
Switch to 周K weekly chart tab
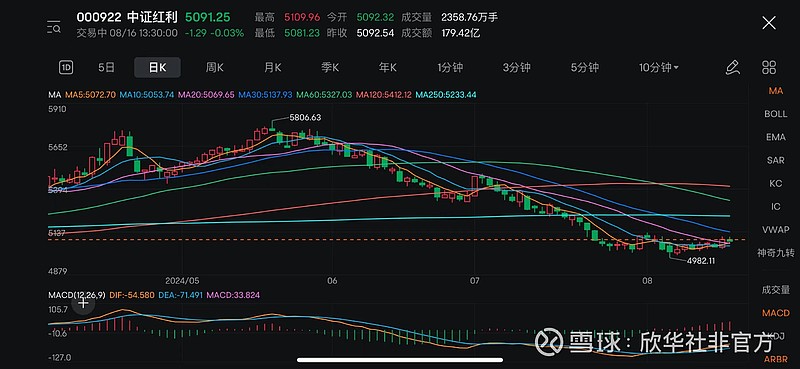pyautogui.click(x=215, y=67)
